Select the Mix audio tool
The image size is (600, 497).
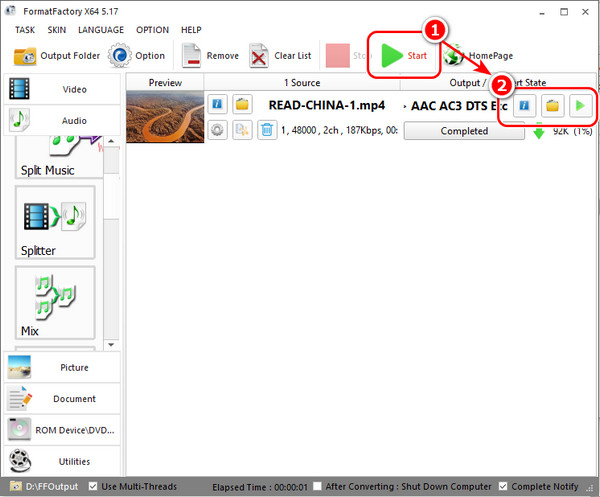[x=55, y=303]
